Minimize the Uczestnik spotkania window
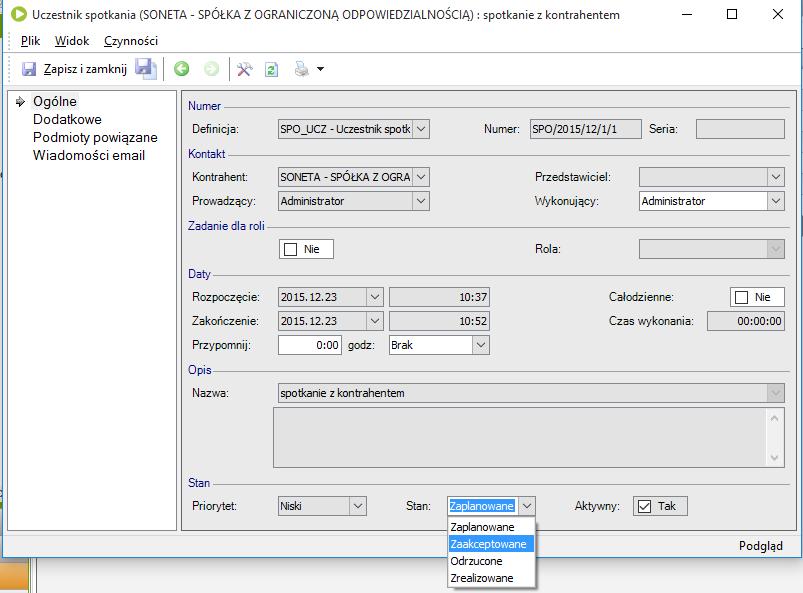Viewport: 803px width, 593px height. tap(687, 14)
